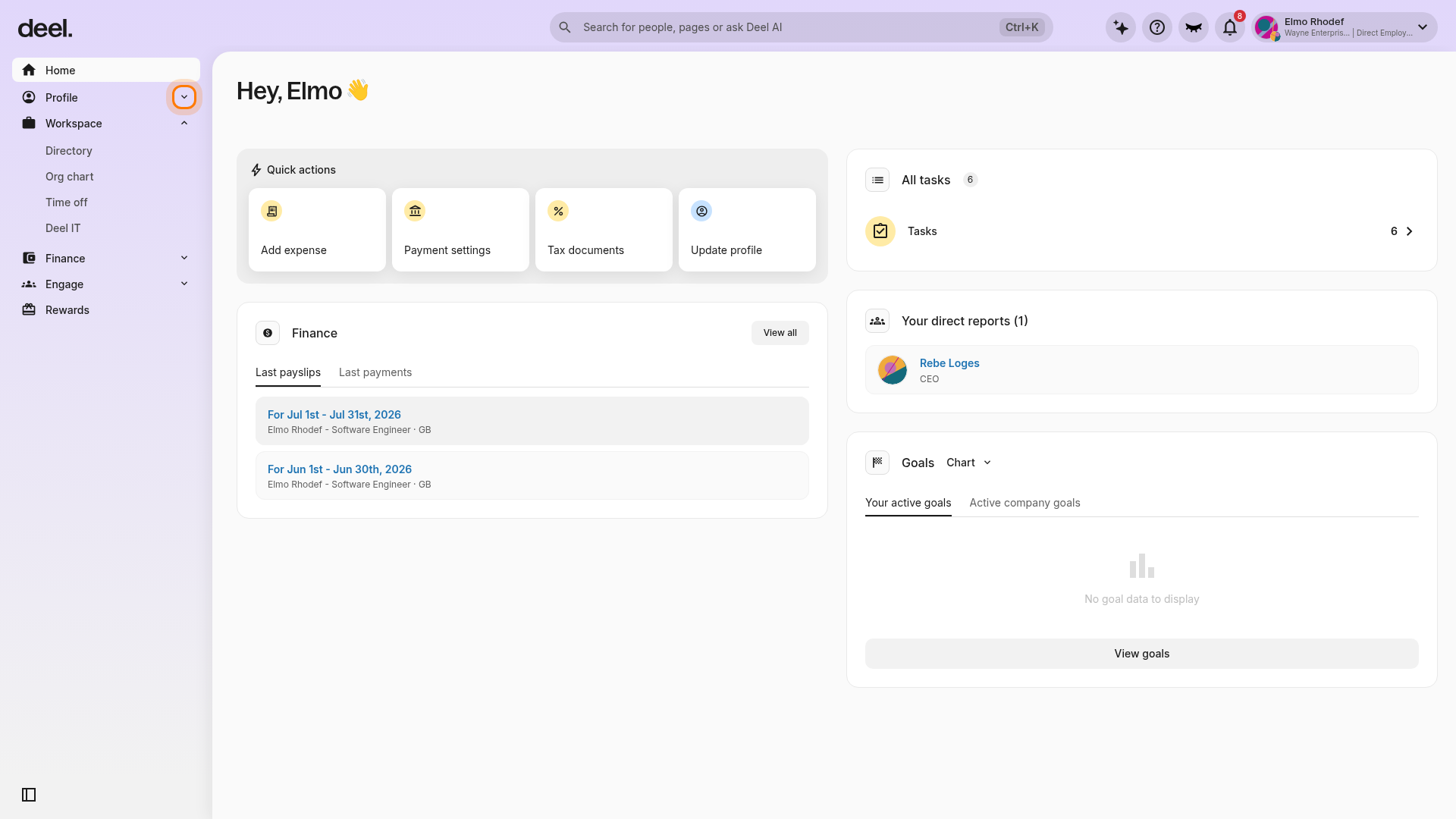Click the Home house icon
The image size is (1456, 819).
pyautogui.click(x=29, y=70)
